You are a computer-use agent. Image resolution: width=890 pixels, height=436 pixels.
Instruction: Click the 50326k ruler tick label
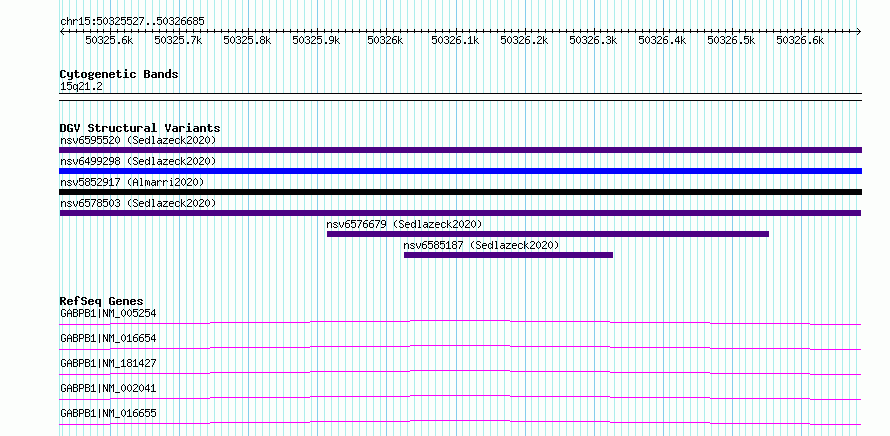point(385,41)
